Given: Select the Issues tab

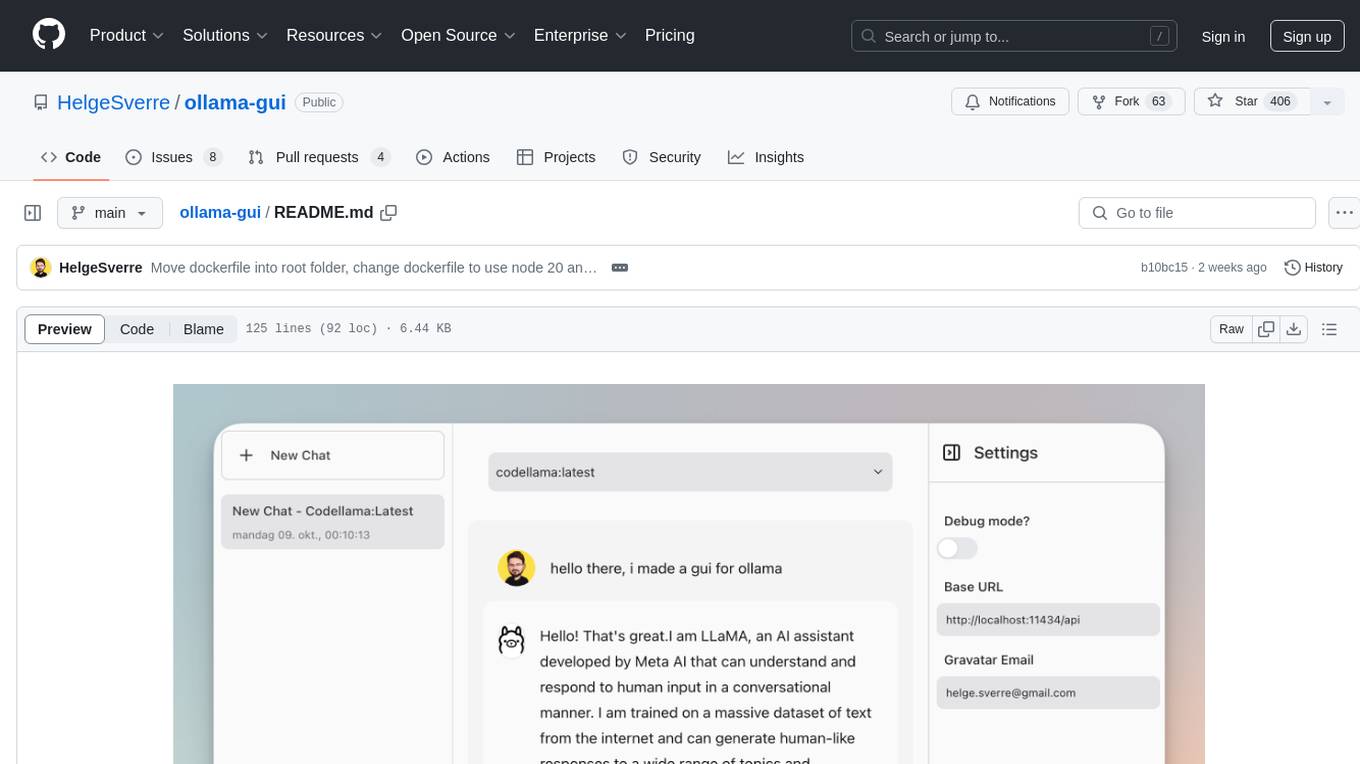Looking at the screenshot, I should coord(173,157).
